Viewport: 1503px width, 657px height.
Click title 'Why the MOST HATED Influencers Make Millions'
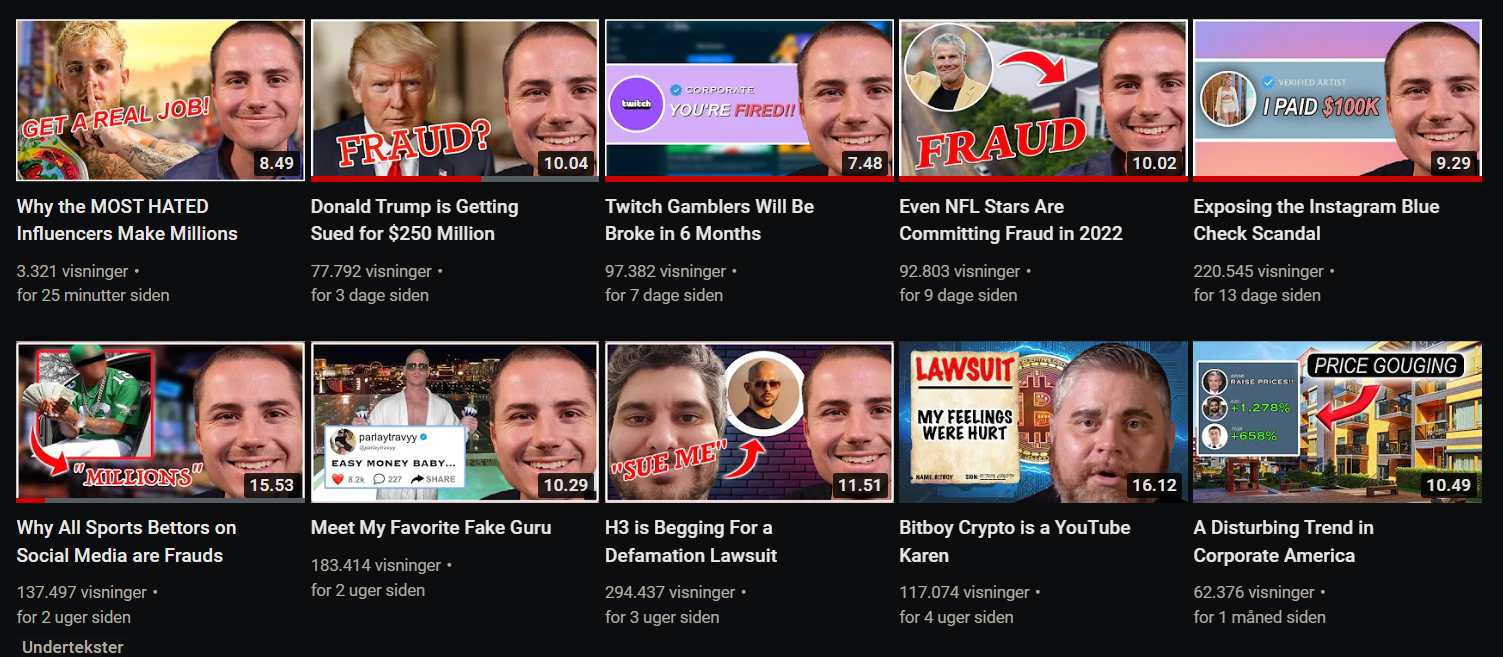click(x=127, y=220)
